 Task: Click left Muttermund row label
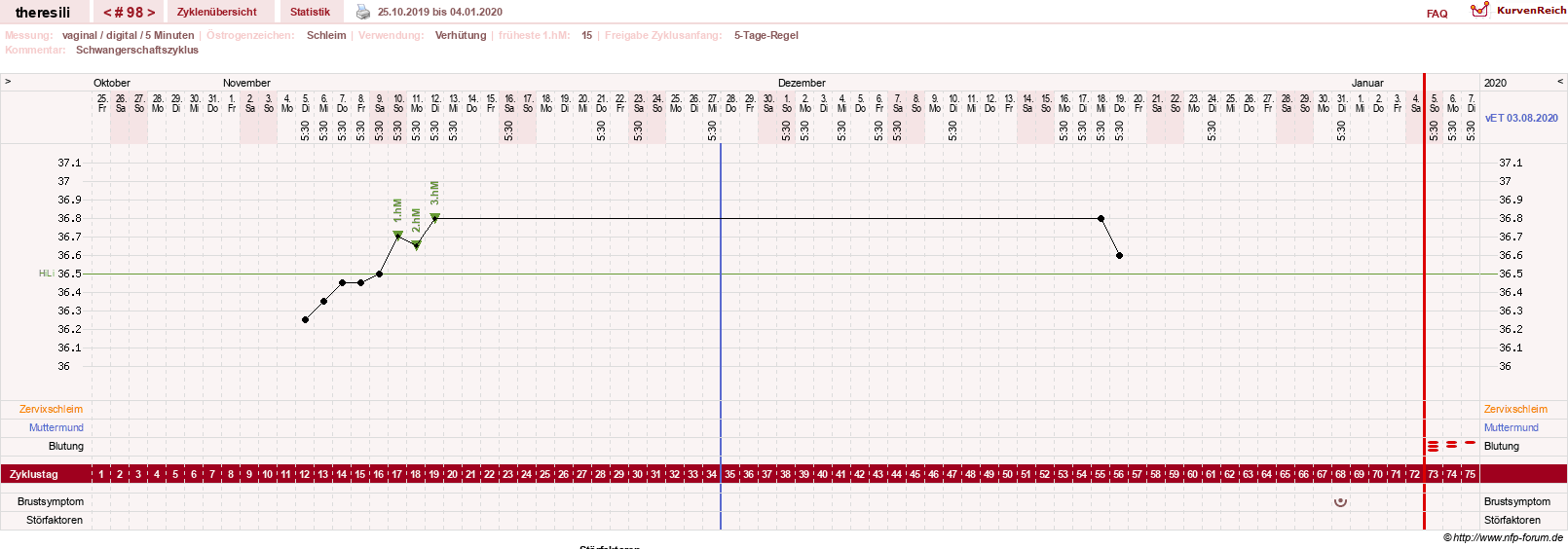pos(56,427)
